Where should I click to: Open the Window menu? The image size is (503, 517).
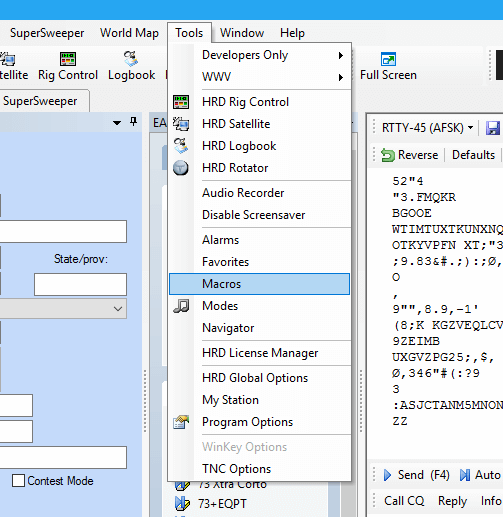pyautogui.click(x=242, y=33)
